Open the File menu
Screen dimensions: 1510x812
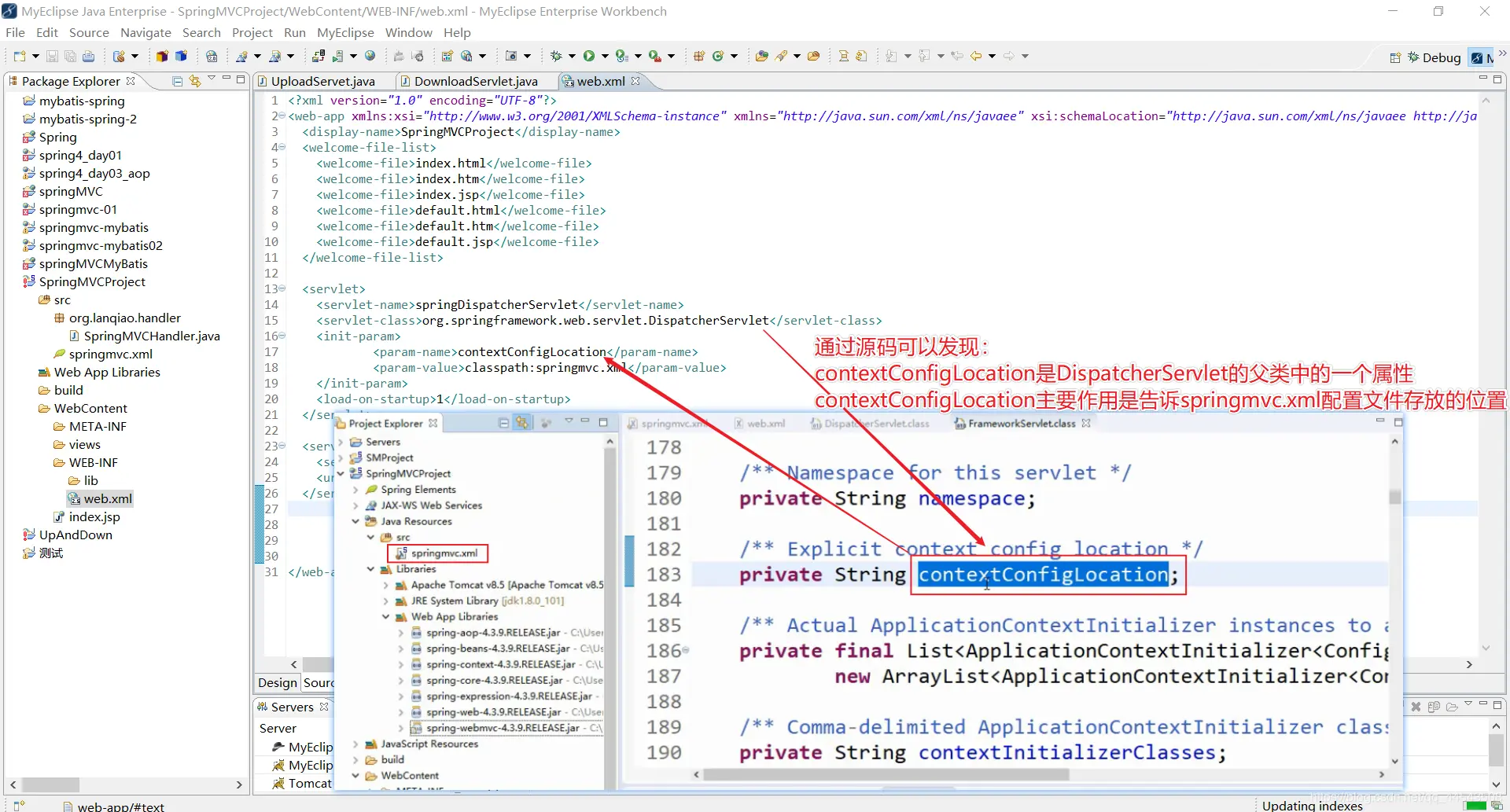(x=15, y=32)
